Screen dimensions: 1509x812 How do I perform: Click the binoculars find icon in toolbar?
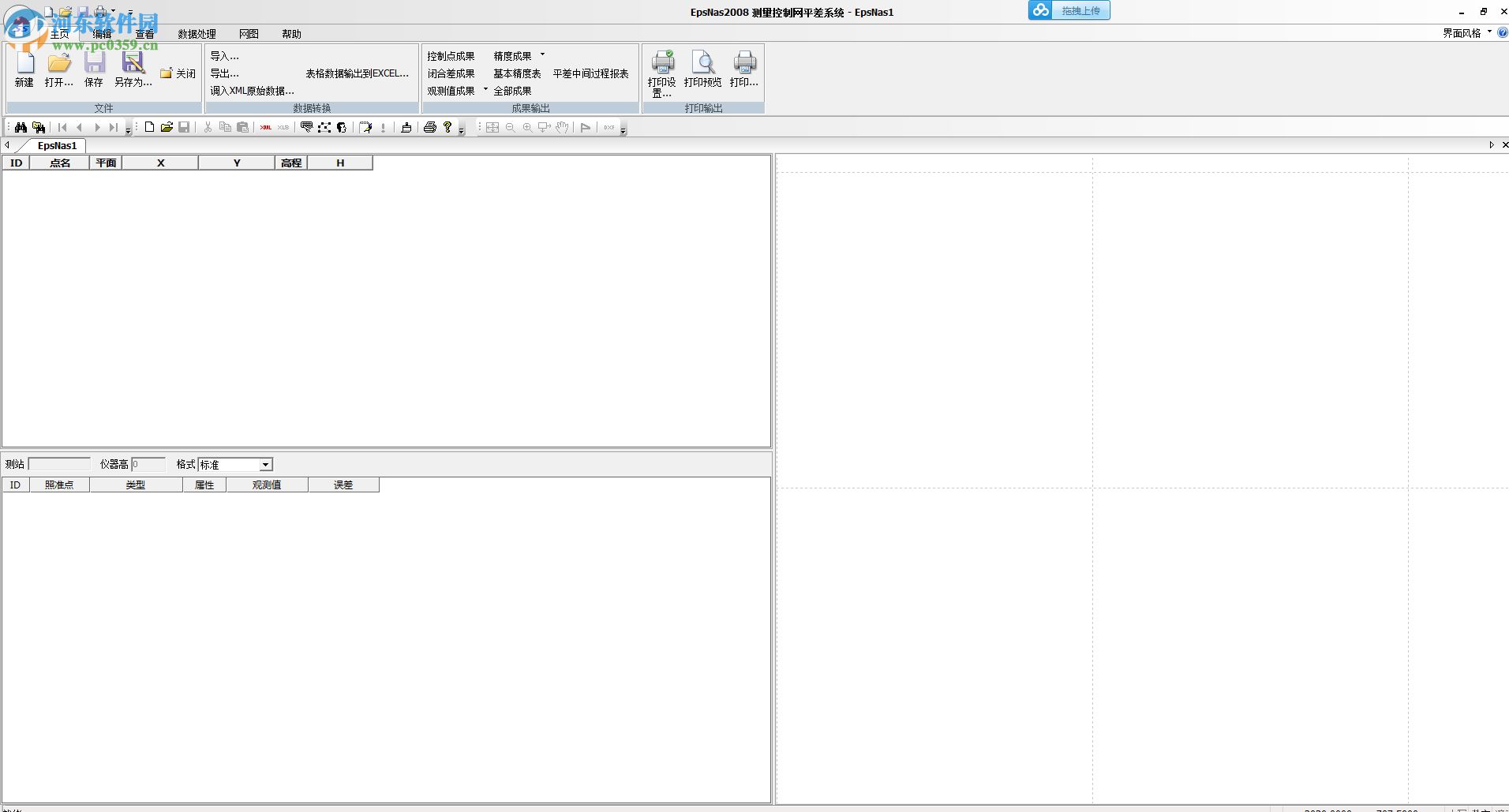pyautogui.click(x=21, y=127)
